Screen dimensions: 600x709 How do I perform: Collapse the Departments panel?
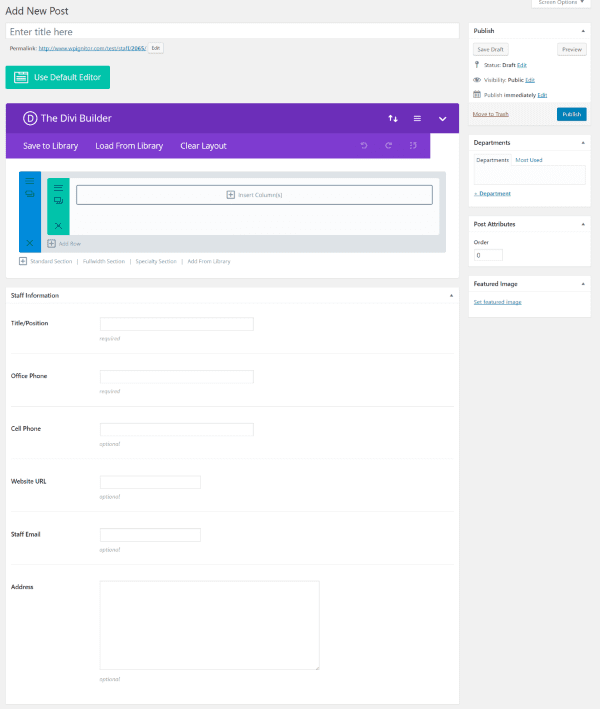click(583, 143)
